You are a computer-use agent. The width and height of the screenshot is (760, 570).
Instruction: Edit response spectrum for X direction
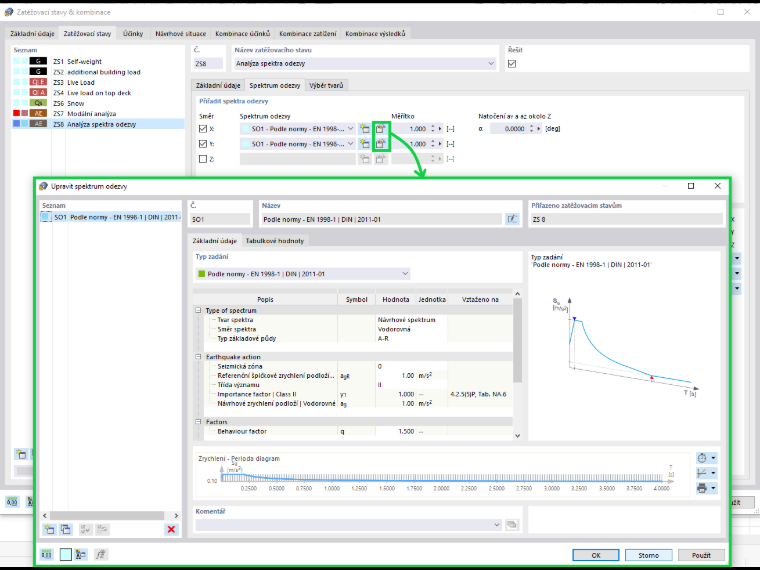(x=380, y=129)
